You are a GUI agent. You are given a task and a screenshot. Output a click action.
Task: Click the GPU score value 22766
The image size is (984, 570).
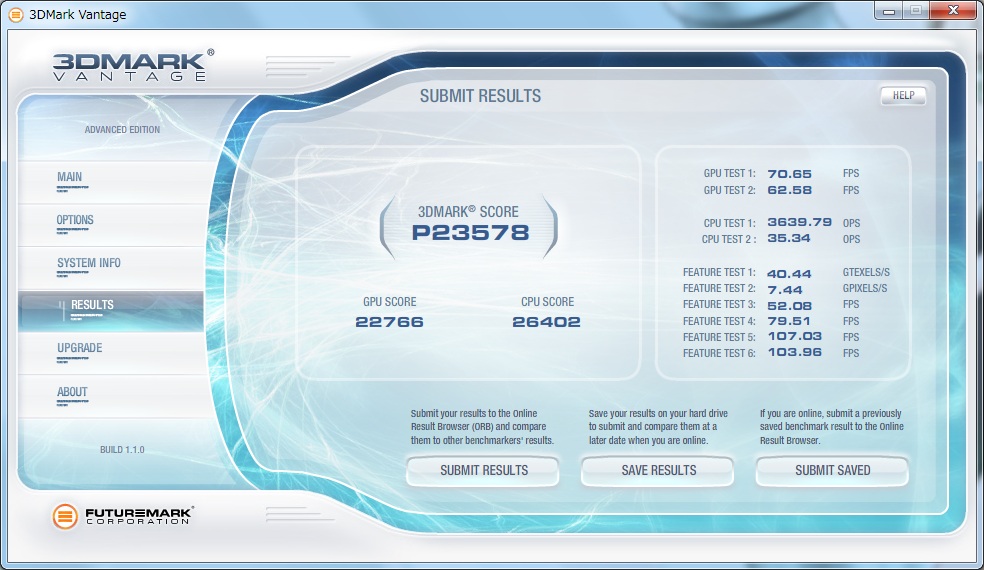[x=389, y=322]
